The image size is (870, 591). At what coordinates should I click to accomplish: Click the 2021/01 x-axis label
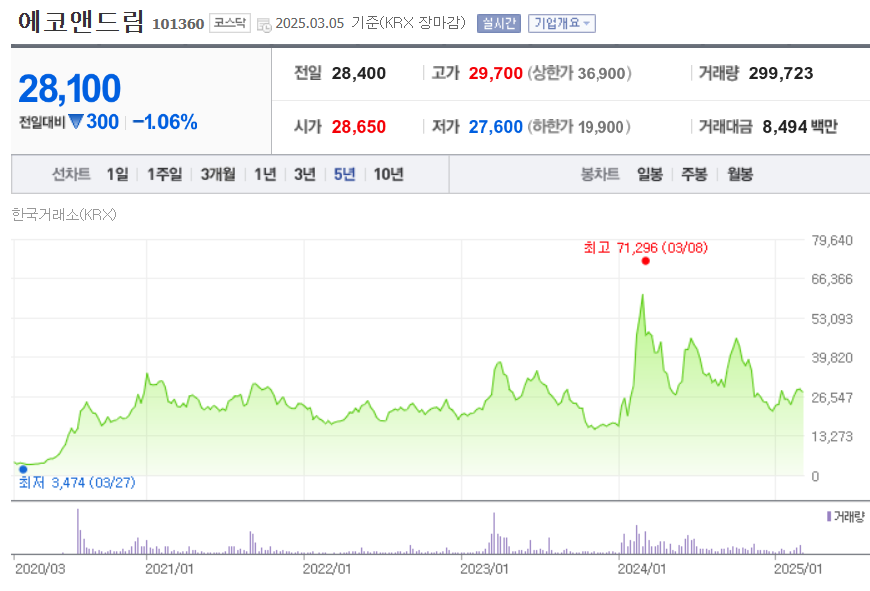click(x=169, y=569)
